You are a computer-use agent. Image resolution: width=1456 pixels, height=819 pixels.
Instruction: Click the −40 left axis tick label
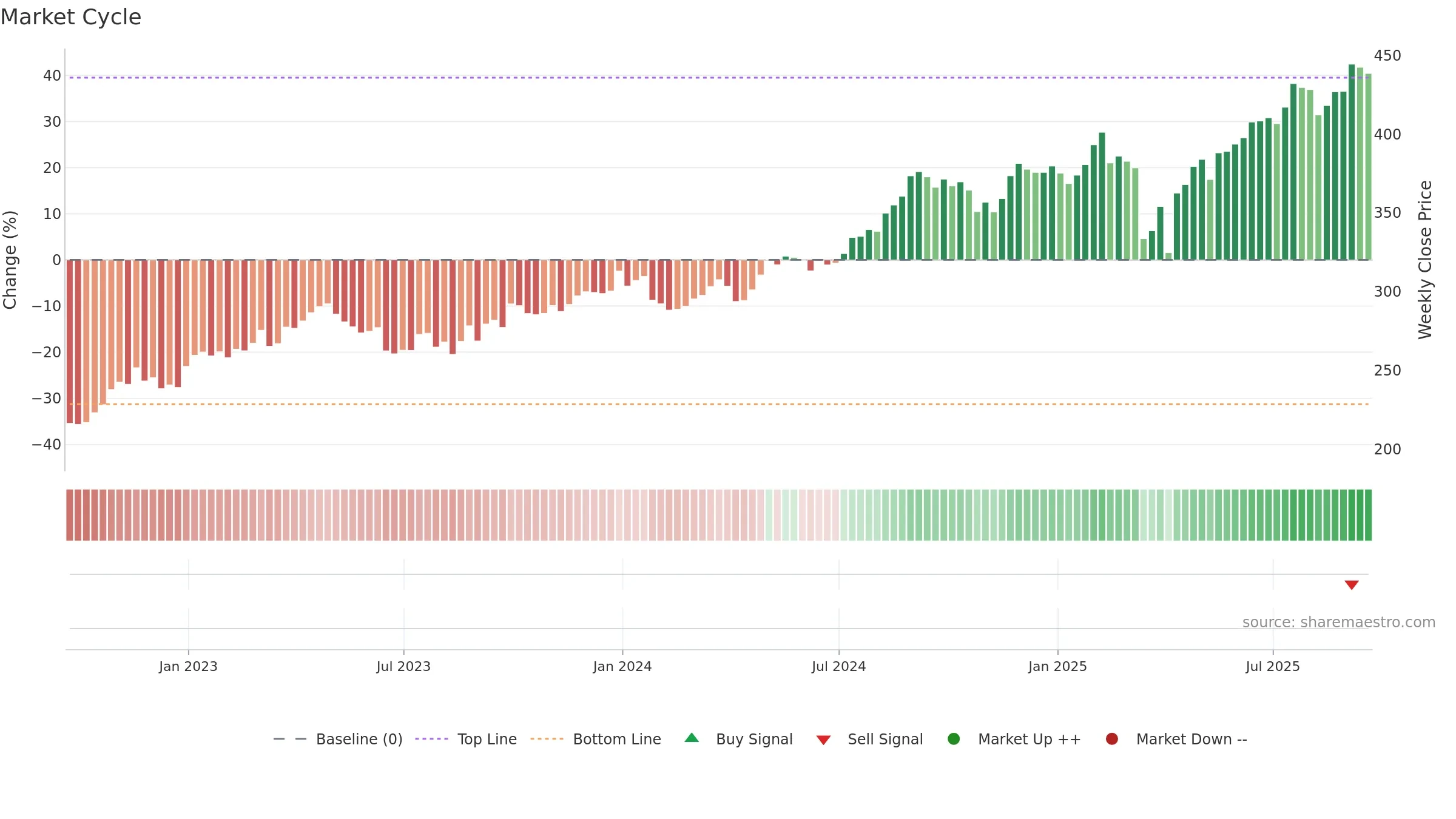[47, 445]
